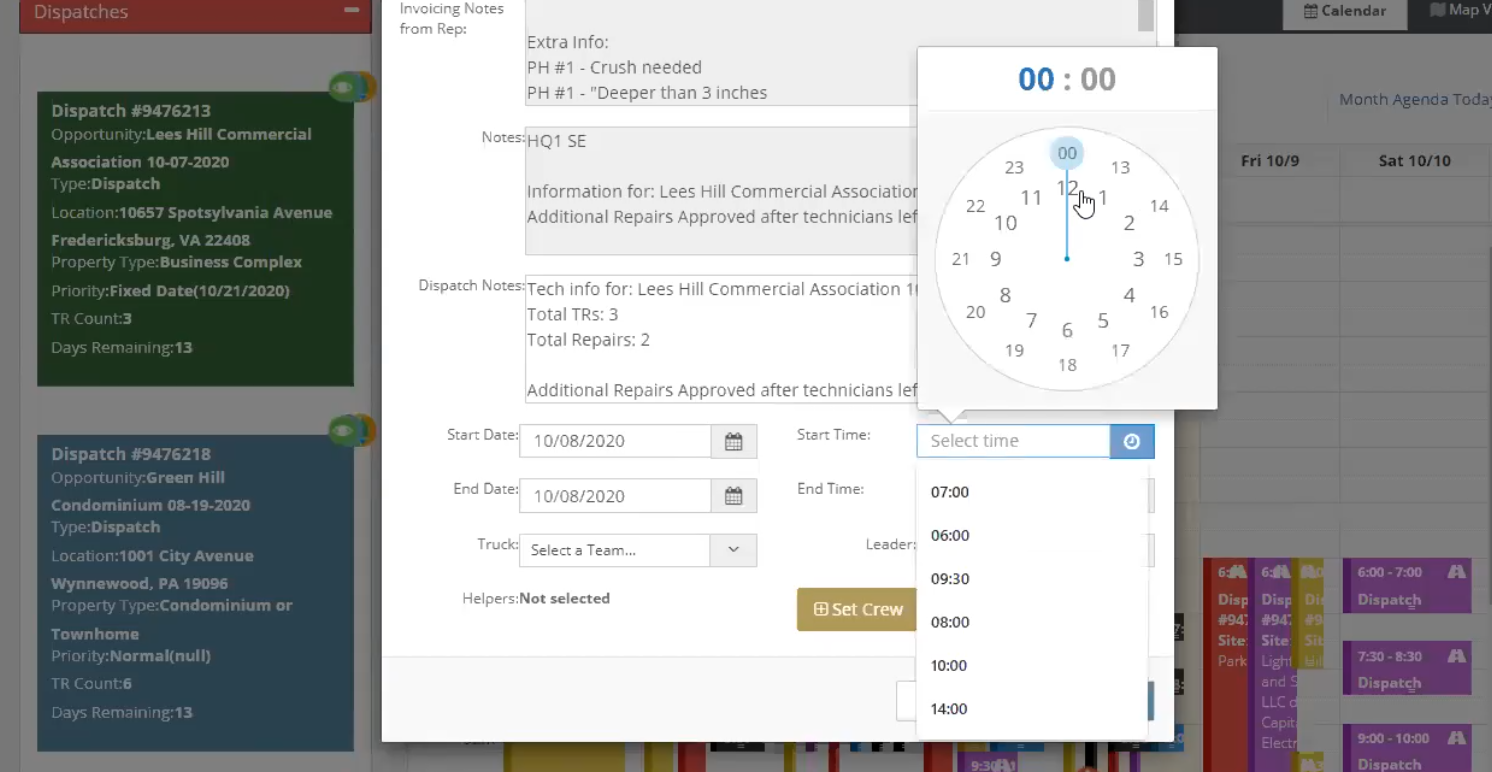Pick hour 3 on the clock face
The image size is (1492, 772).
[1138, 259]
